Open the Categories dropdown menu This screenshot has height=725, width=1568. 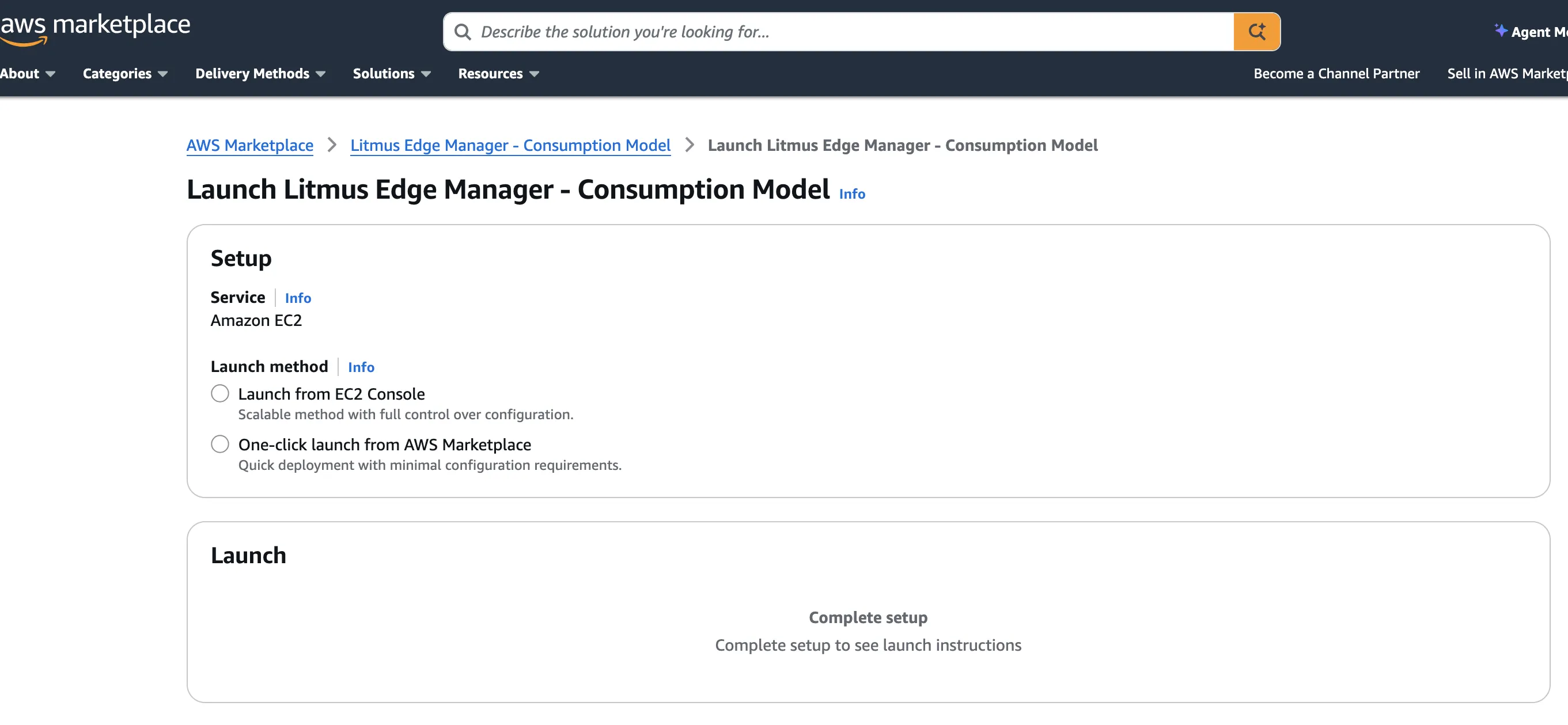pyautogui.click(x=125, y=73)
